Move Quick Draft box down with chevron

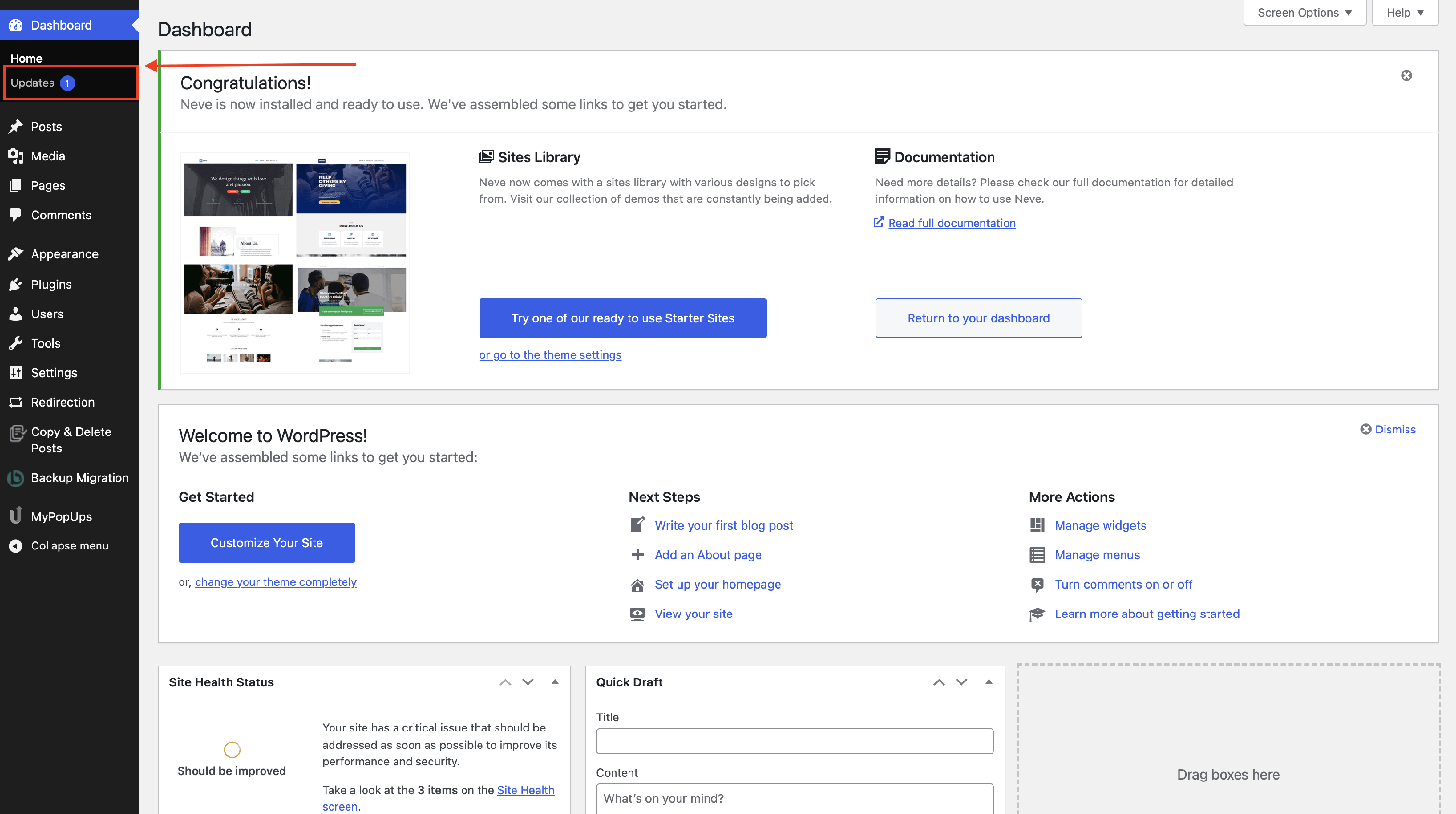click(x=961, y=681)
